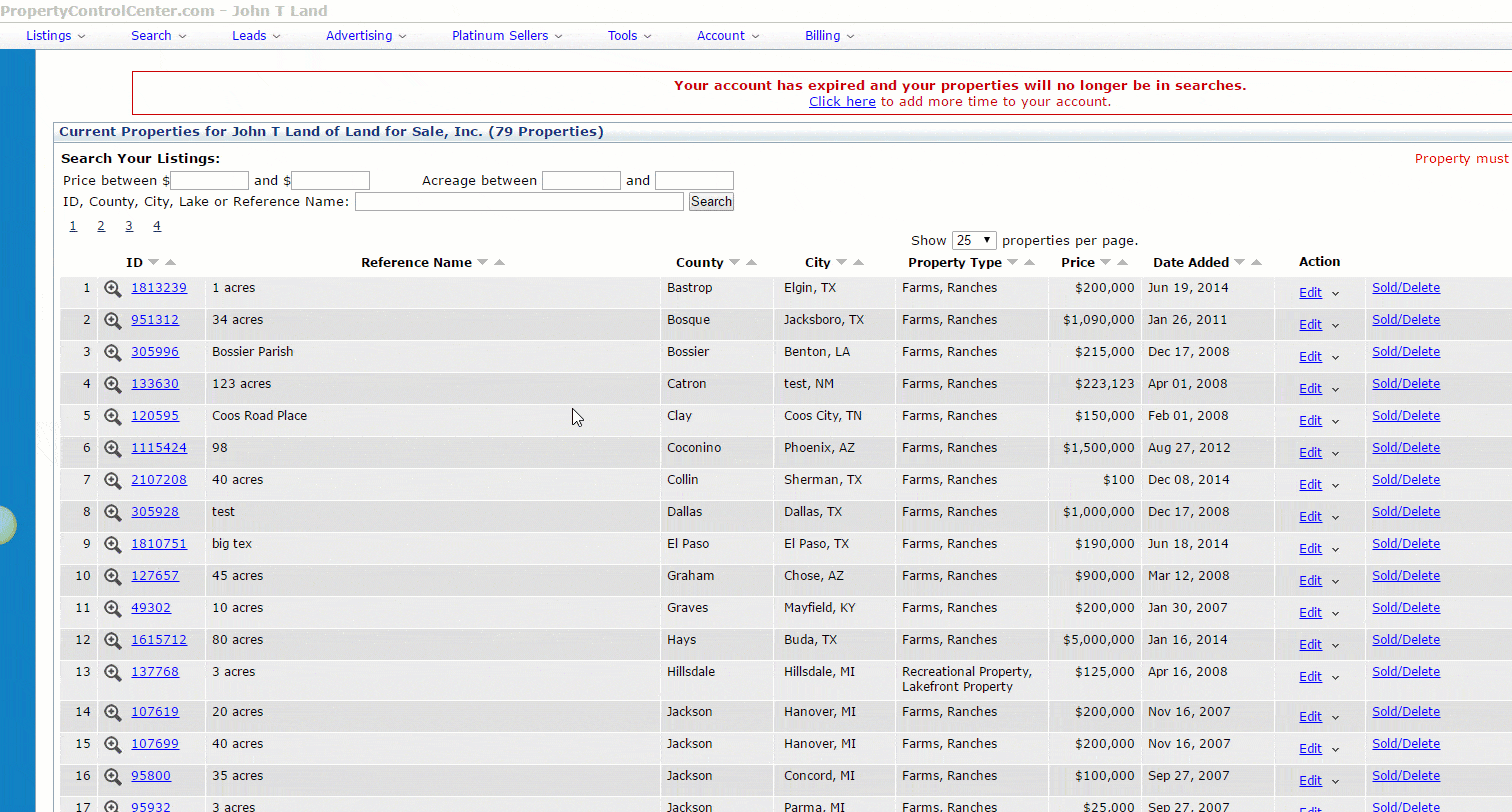Sold/Delete the Dallas, TX listing
This screenshot has height=812, width=1512.
click(1406, 511)
